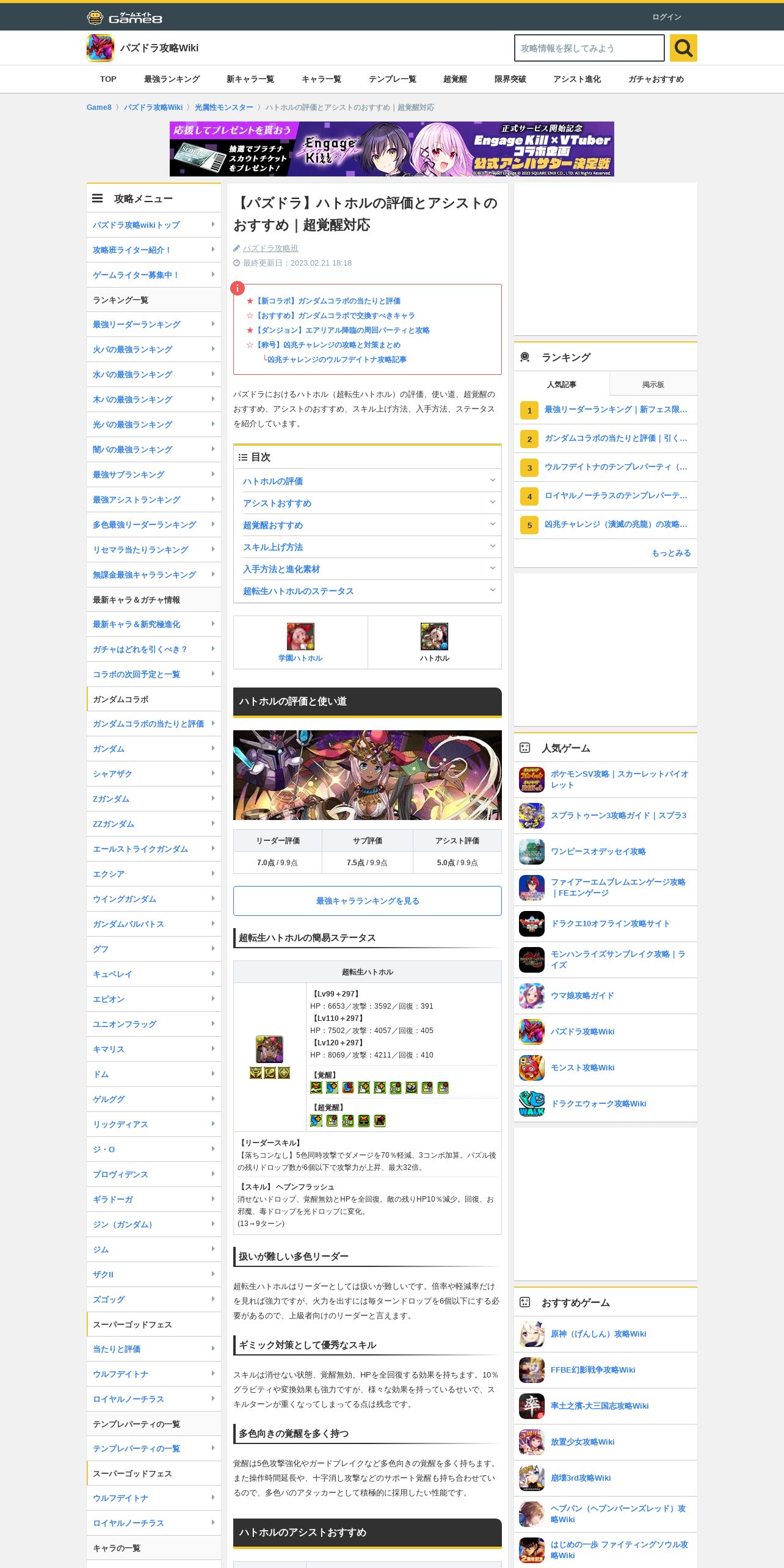Click the Engage Kill VTuber banner

point(392,149)
